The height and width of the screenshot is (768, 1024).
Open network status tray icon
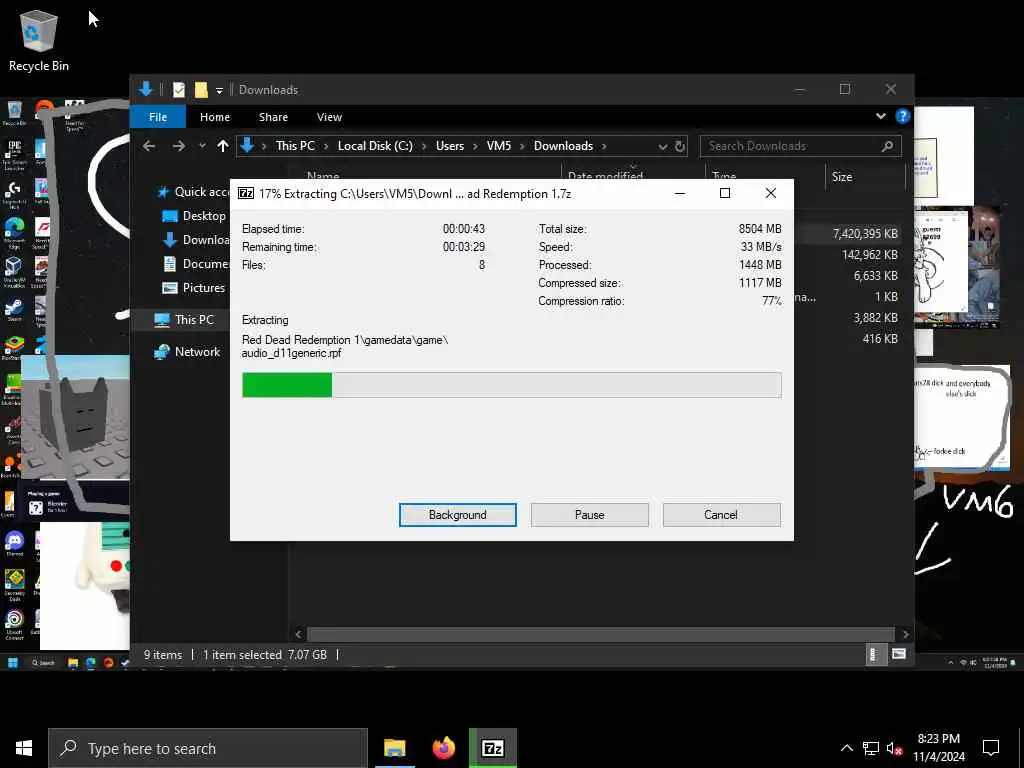(871, 748)
